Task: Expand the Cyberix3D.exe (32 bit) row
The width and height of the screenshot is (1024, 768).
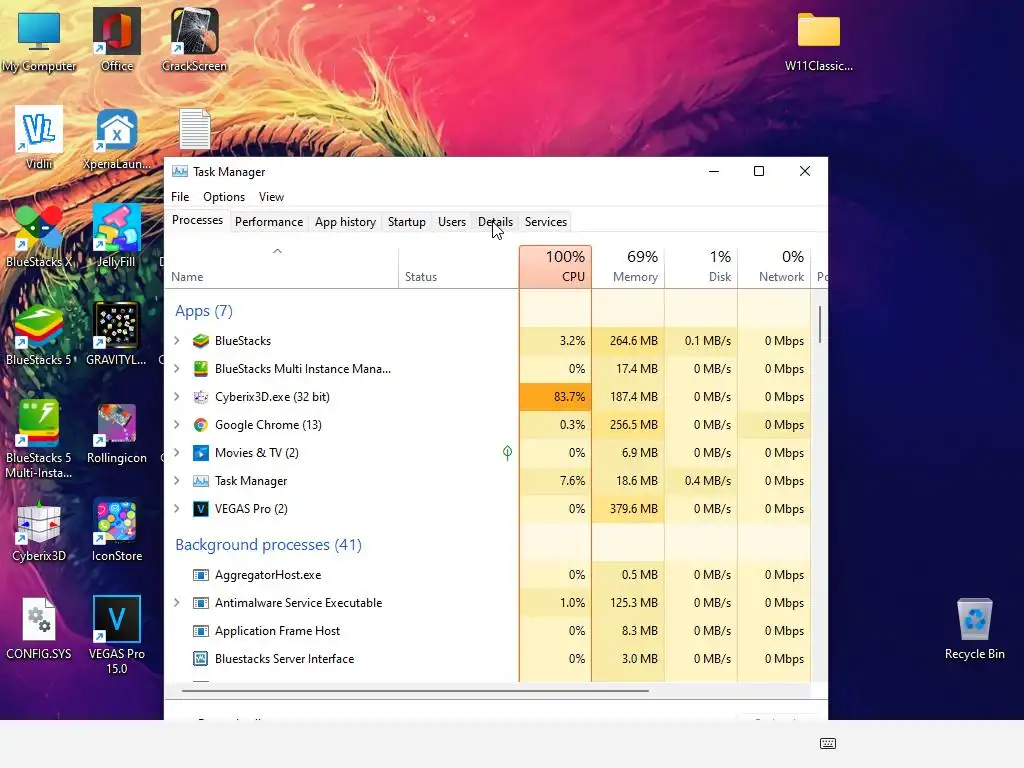Action: pos(176,397)
